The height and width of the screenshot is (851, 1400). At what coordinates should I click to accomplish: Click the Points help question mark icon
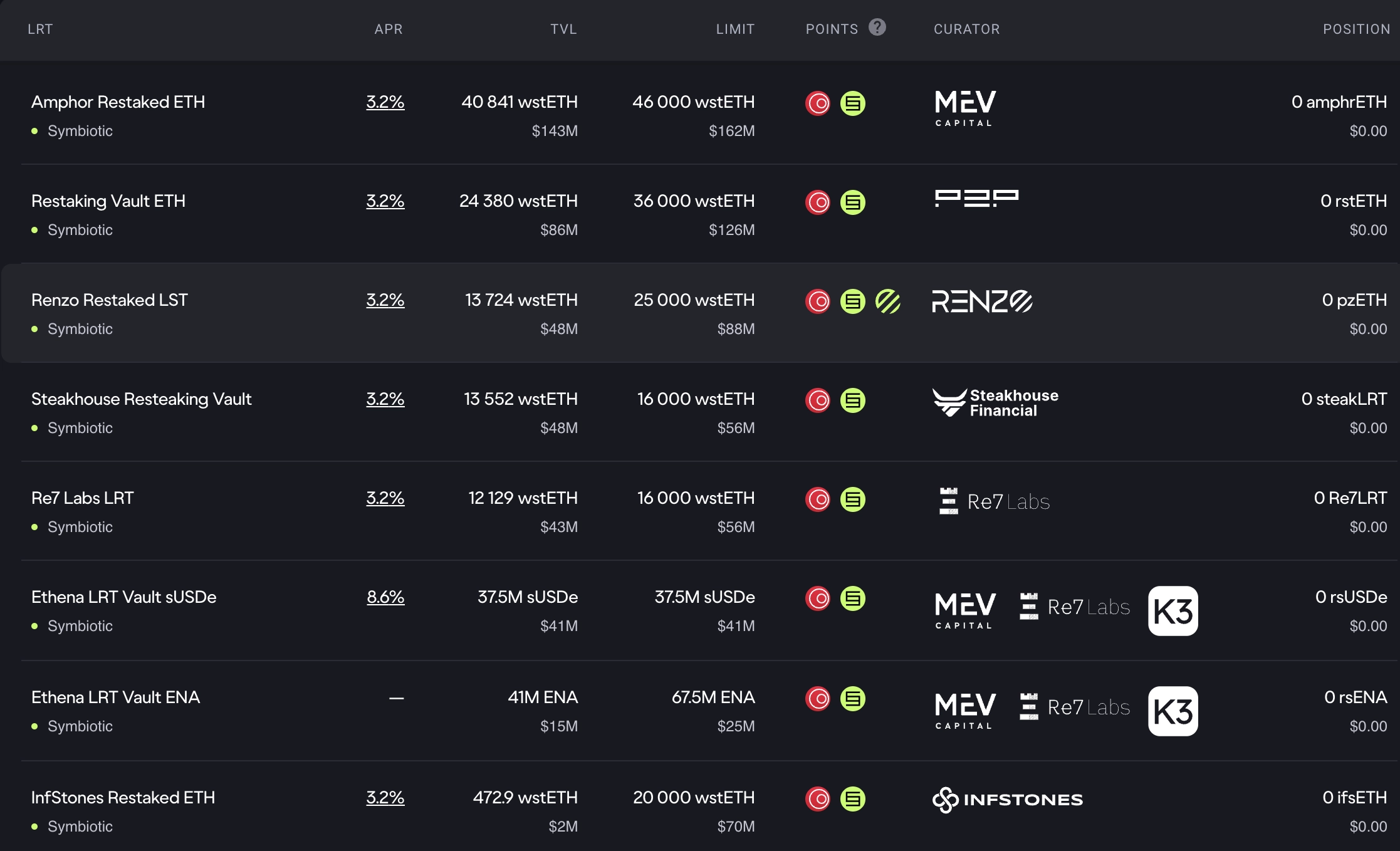click(x=877, y=28)
